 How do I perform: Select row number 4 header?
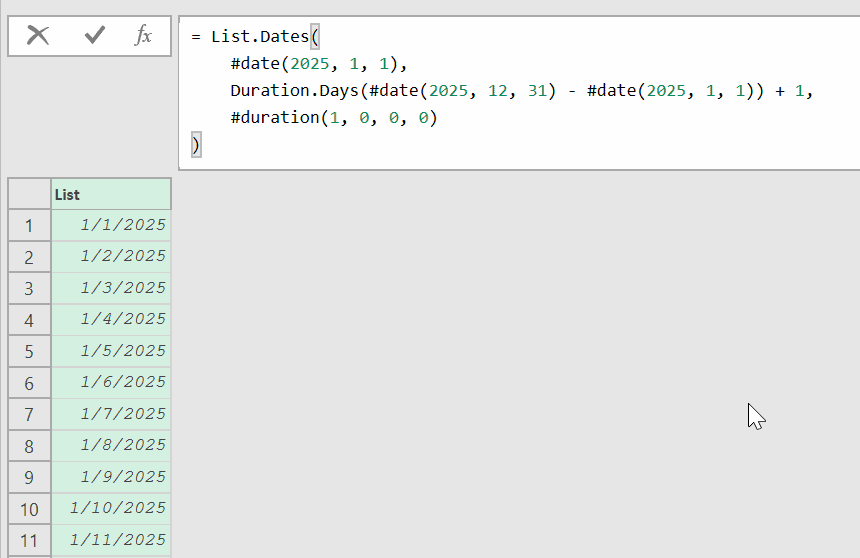click(x=29, y=320)
